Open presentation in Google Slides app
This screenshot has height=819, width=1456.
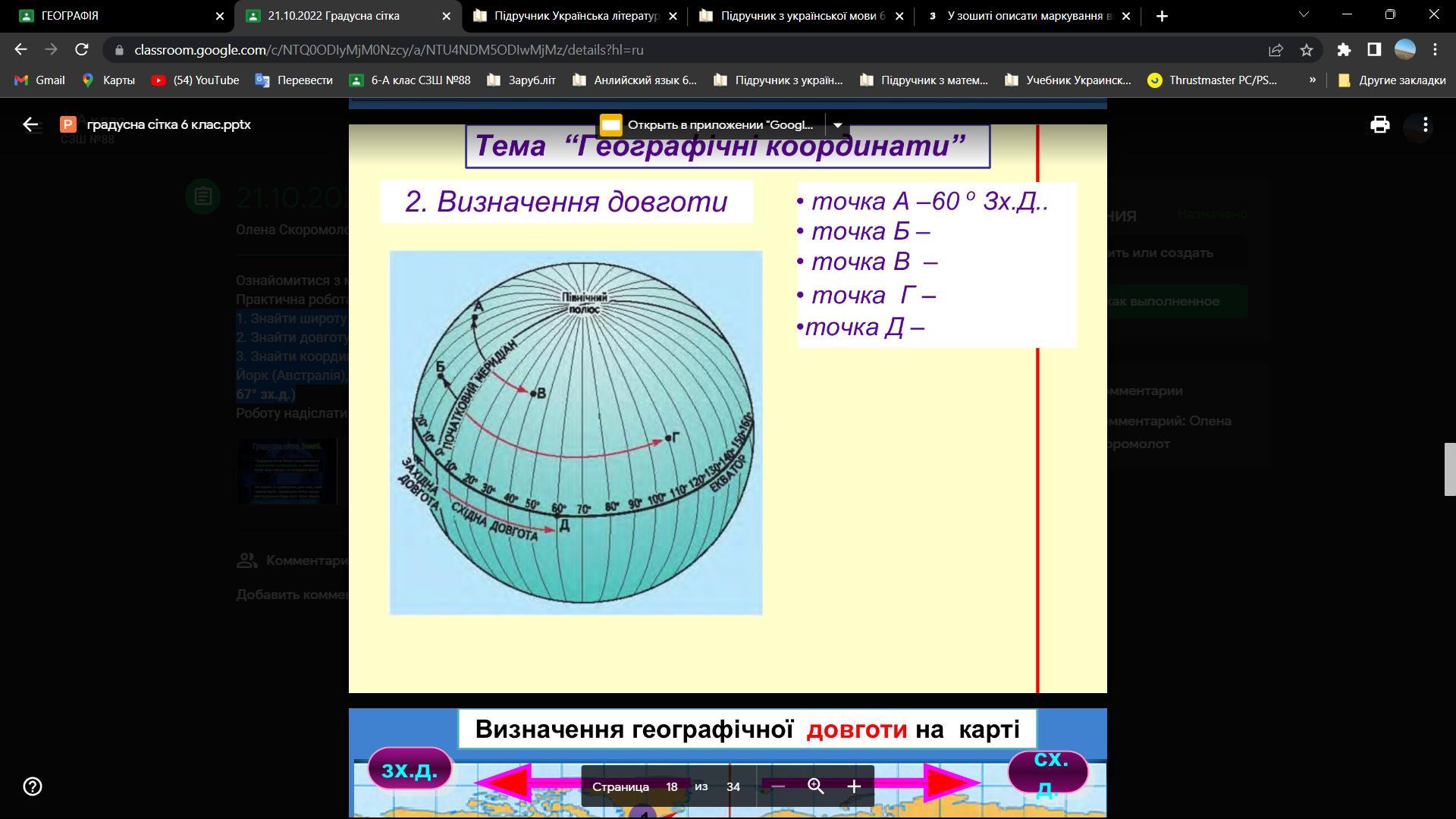[x=709, y=125]
